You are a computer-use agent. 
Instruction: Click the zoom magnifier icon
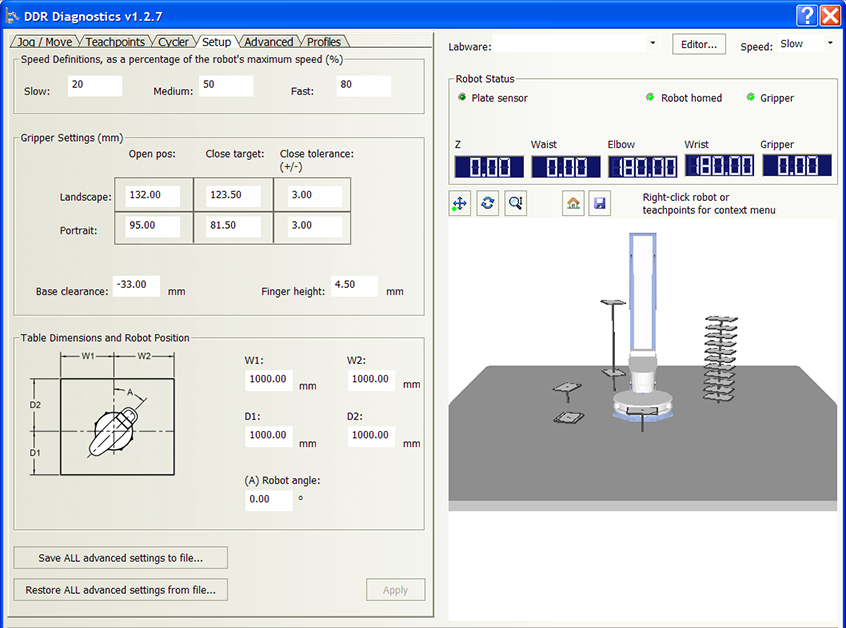pyautogui.click(x=515, y=203)
